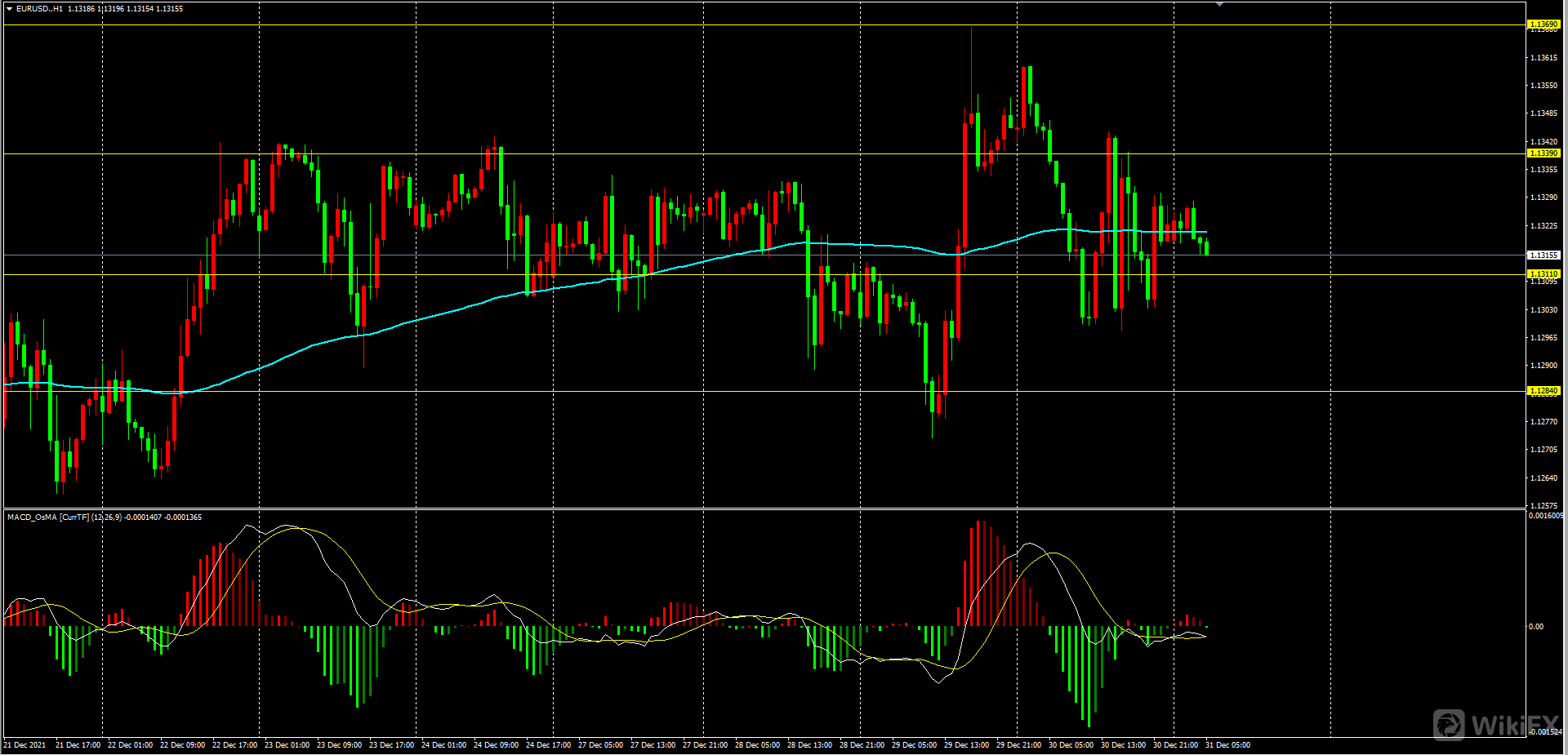Click the 21 Dec 2021 time label
Screen dimensions: 1568x755
point(24,745)
